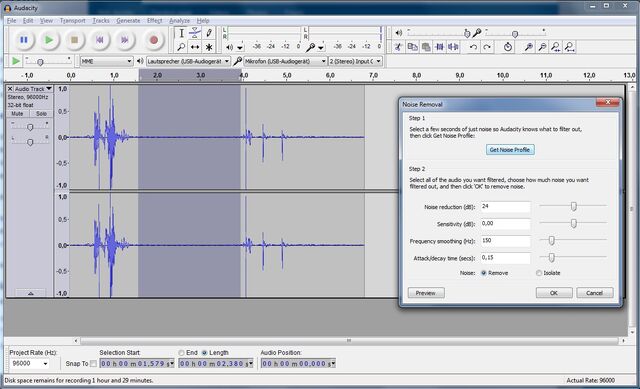Click the Trim audio icon
This screenshot has width=640, height=389.
[x=440, y=47]
